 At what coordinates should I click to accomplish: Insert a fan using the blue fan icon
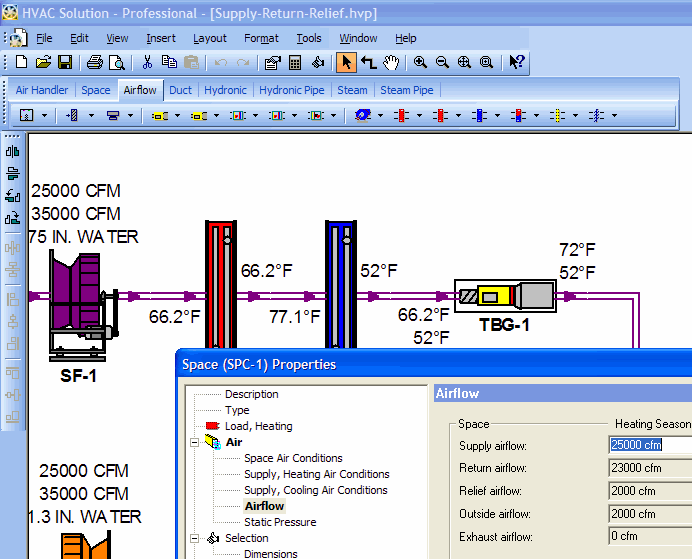pyautogui.click(x=363, y=116)
